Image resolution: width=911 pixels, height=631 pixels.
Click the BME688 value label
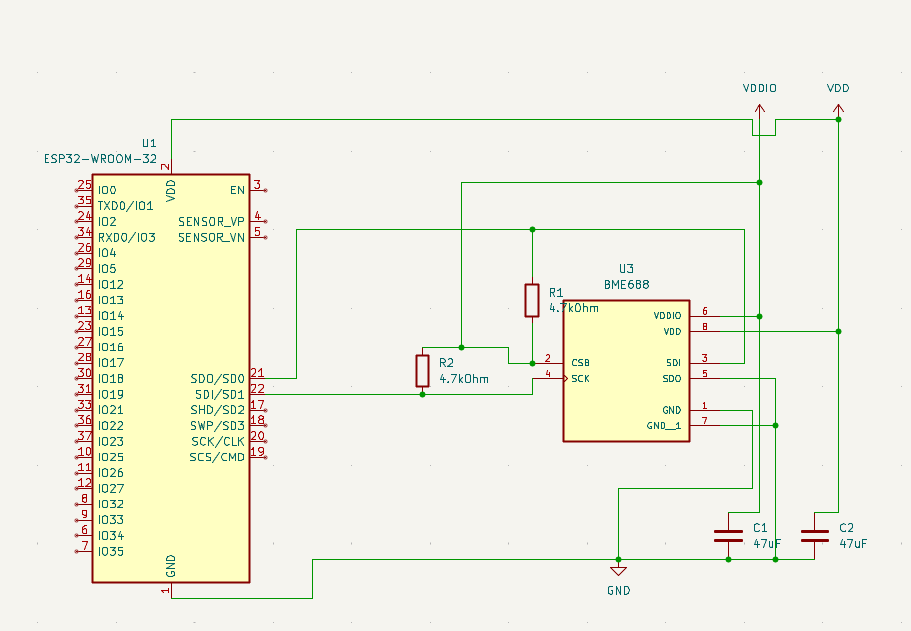(x=626, y=285)
